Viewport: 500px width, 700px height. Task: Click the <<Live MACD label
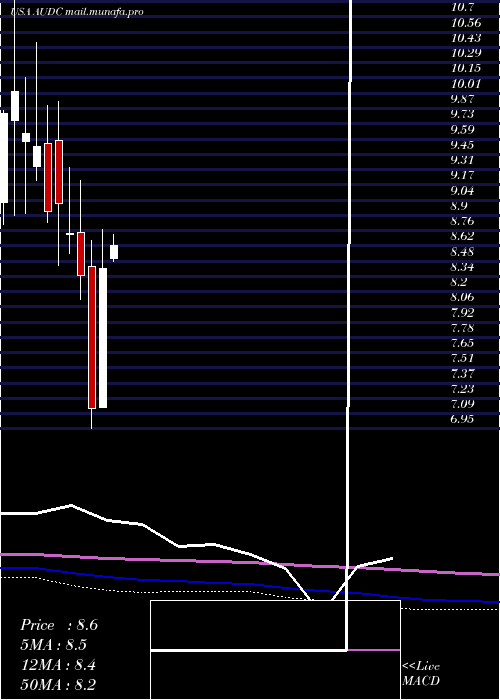[x=421, y=674]
